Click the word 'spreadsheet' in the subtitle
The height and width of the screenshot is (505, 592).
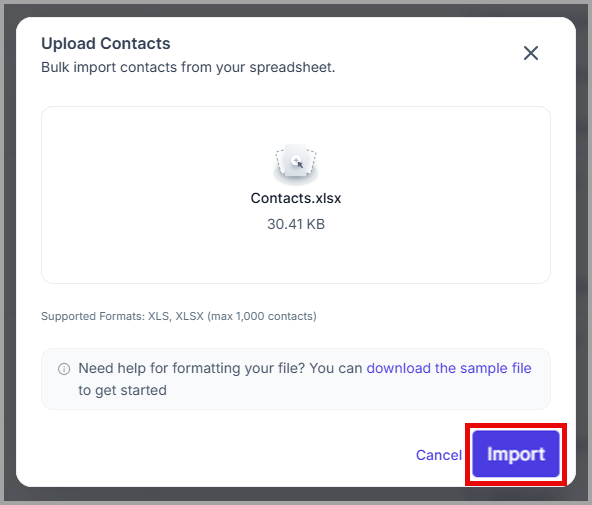pyautogui.click(x=291, y=68)
